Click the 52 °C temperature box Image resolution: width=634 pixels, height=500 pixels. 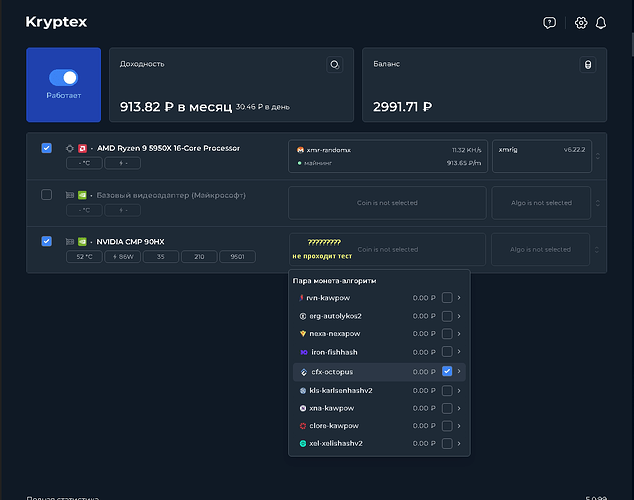click(x=84, y=257)
